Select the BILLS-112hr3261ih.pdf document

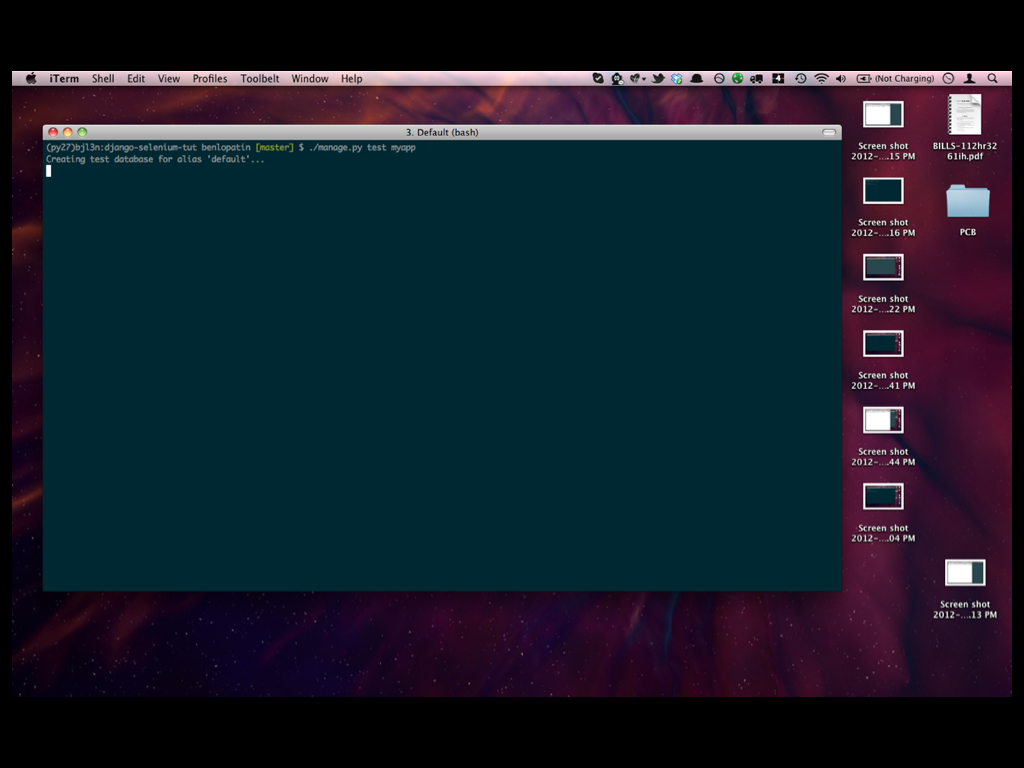(965, 127)
